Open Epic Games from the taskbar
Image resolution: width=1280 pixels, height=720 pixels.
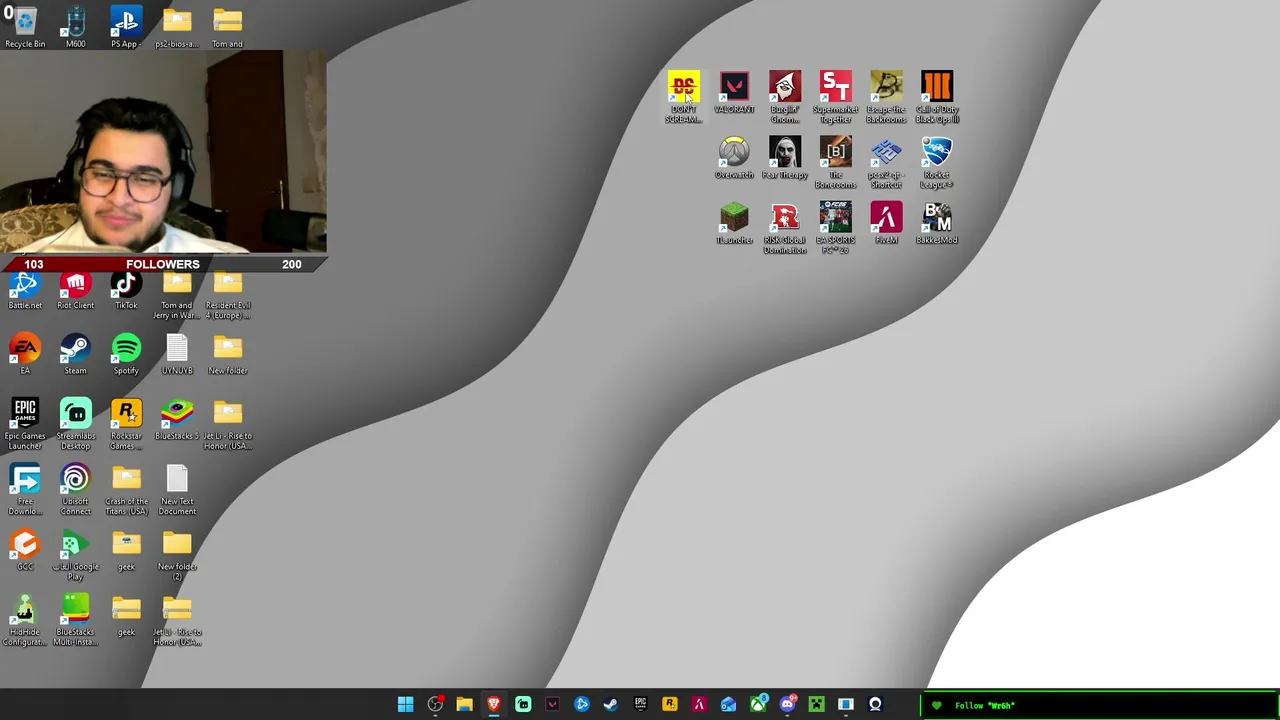[640, 705]
